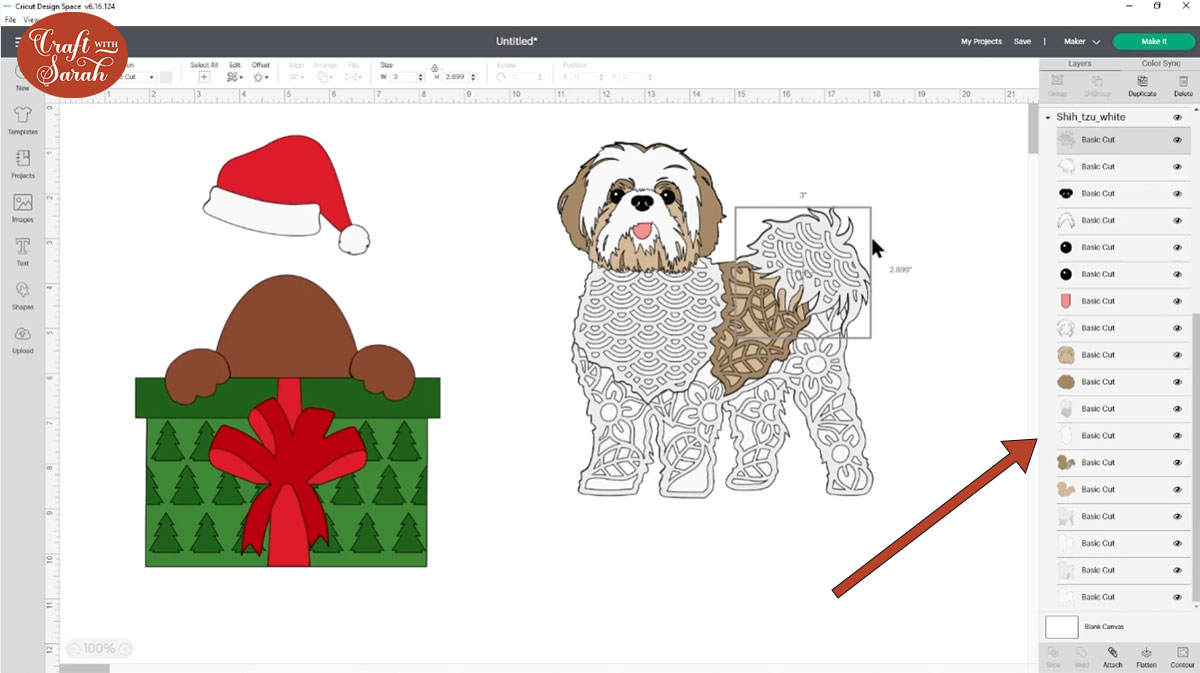Collapse the Shih_tzu_white layer group
The image size is (1200, 673).
coord(1047,118)
